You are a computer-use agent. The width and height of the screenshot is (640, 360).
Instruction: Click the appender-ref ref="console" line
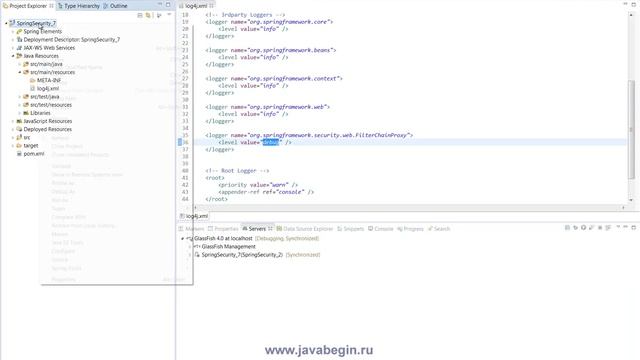coord(266,192)
